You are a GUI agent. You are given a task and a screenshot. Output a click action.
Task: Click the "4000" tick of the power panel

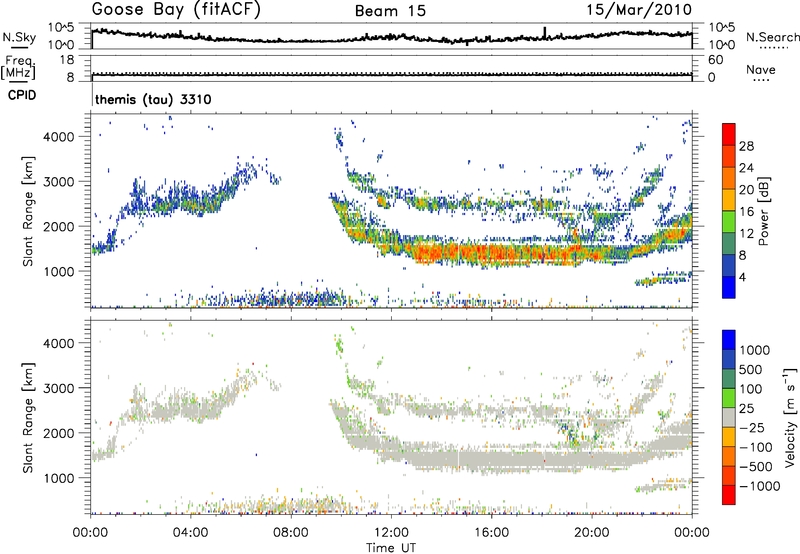click(x=59, y=137)
